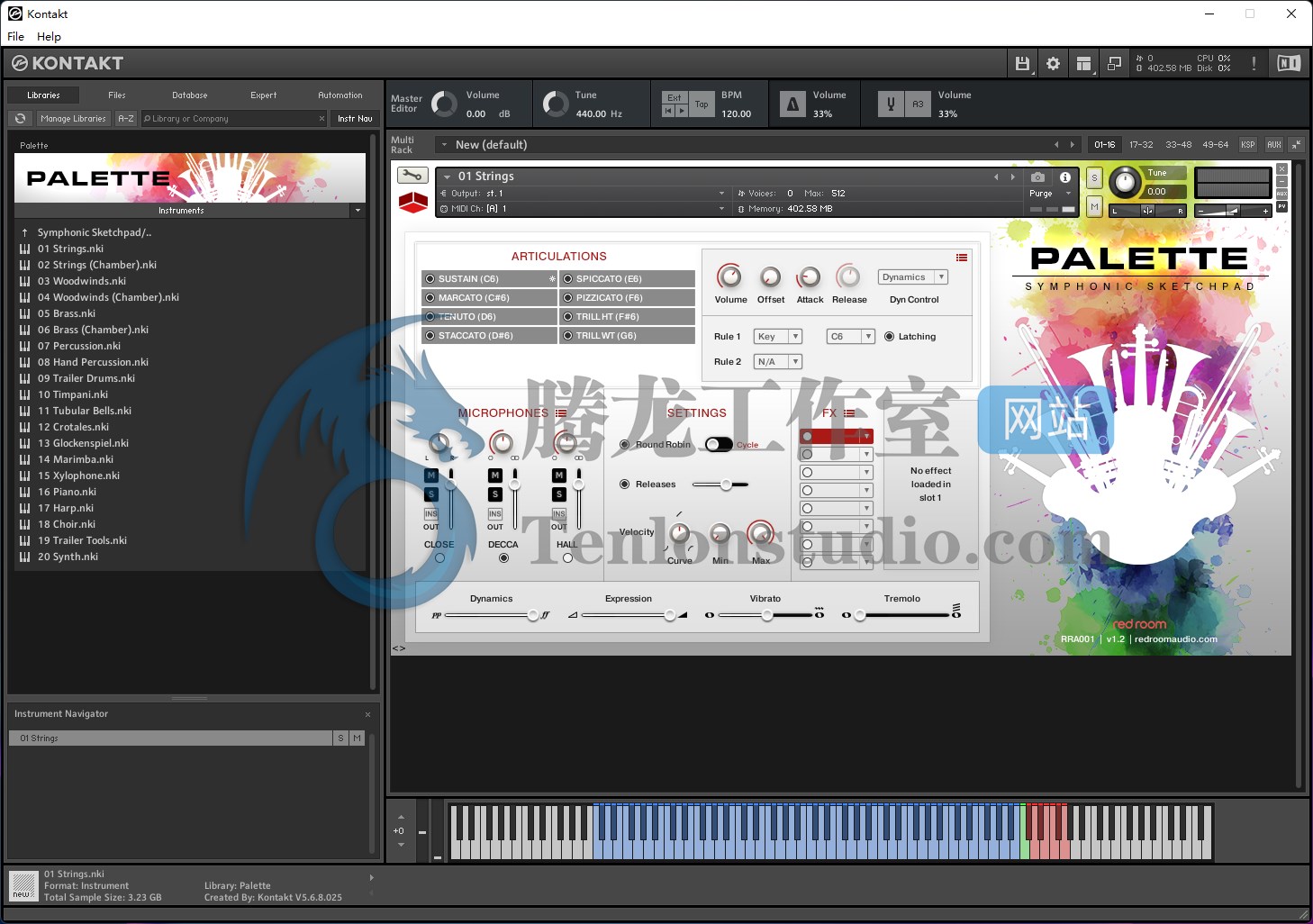
Task: Select SUSTAIN (C6) articulation
Action: pyautogui.click(x=489, y=279)
